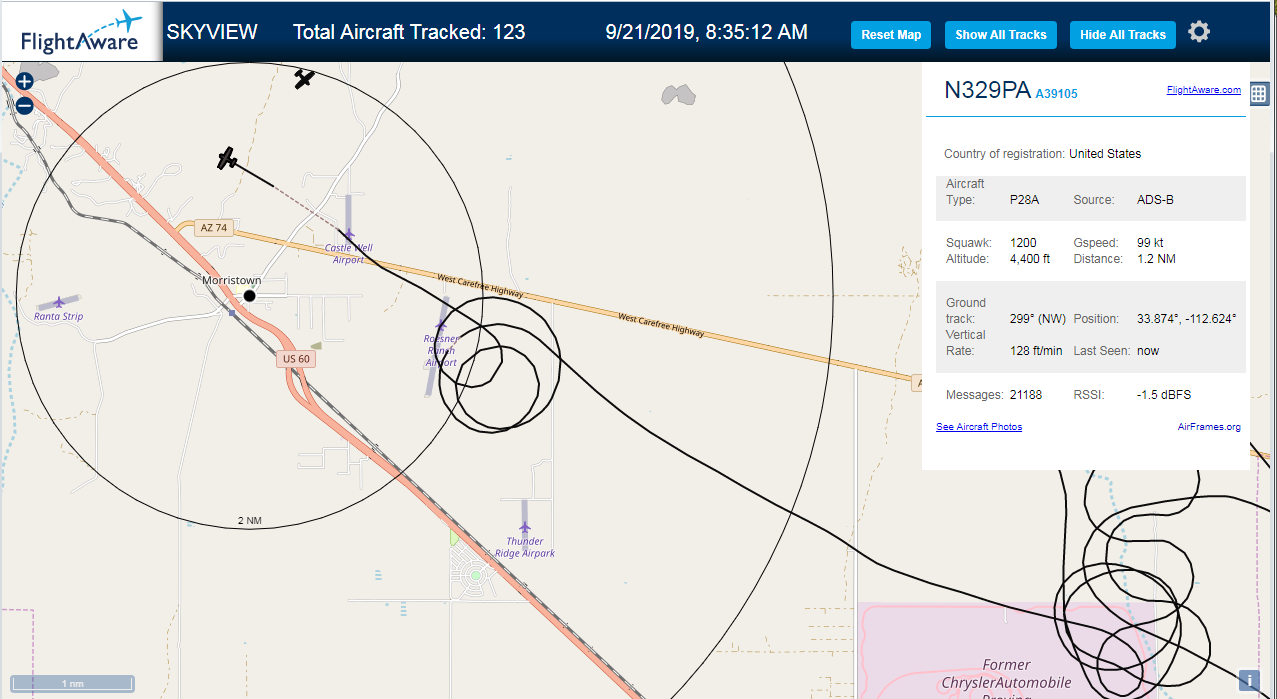Click the Thunder Ridge Airpark marker
The height and width of the screenshot is (699, 1277).
point(525,527)
